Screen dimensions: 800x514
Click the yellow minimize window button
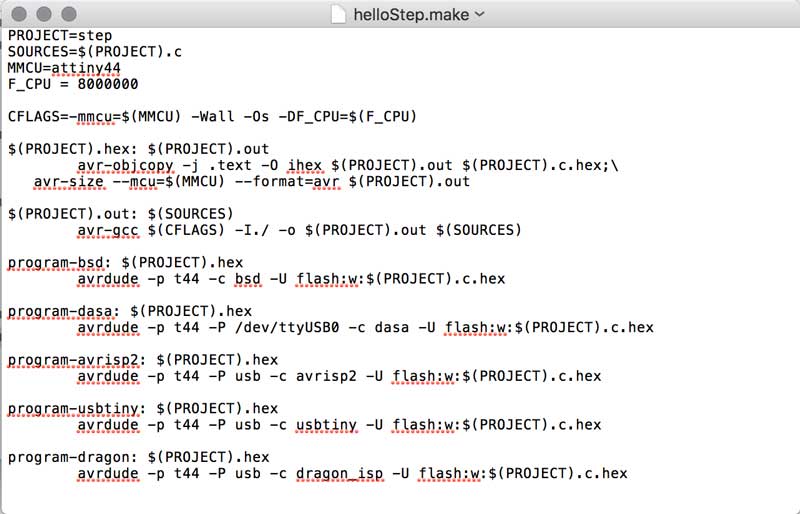click(x=44, y=14)
